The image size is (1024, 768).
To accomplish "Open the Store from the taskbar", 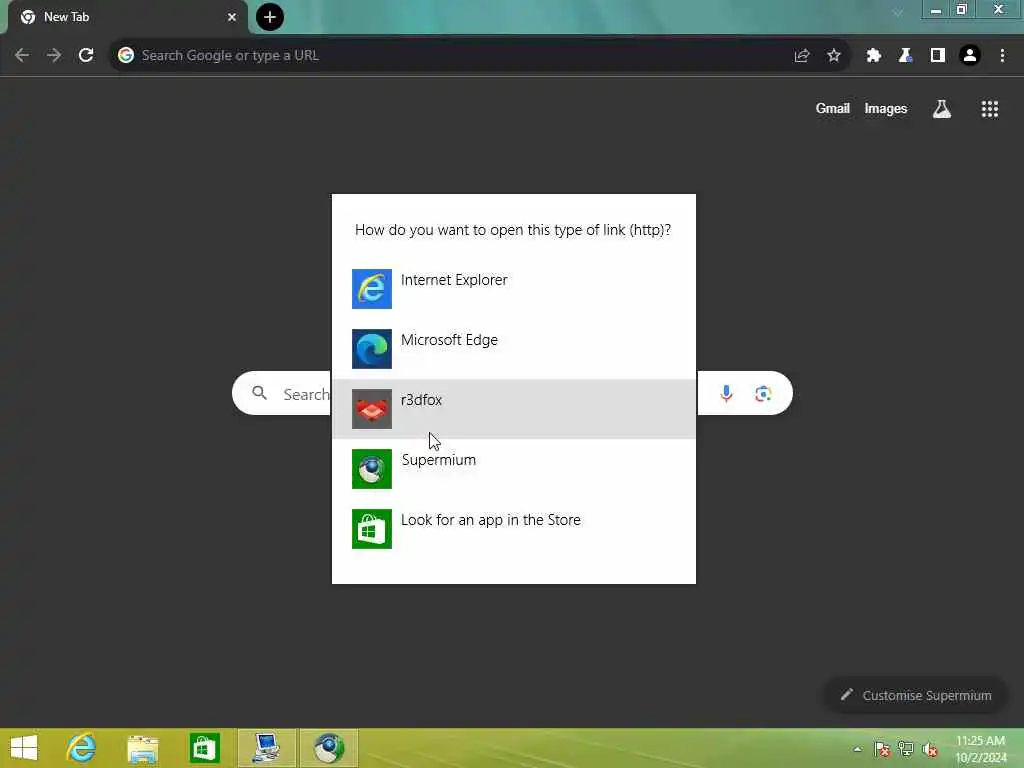I will (x=204, y=748).
